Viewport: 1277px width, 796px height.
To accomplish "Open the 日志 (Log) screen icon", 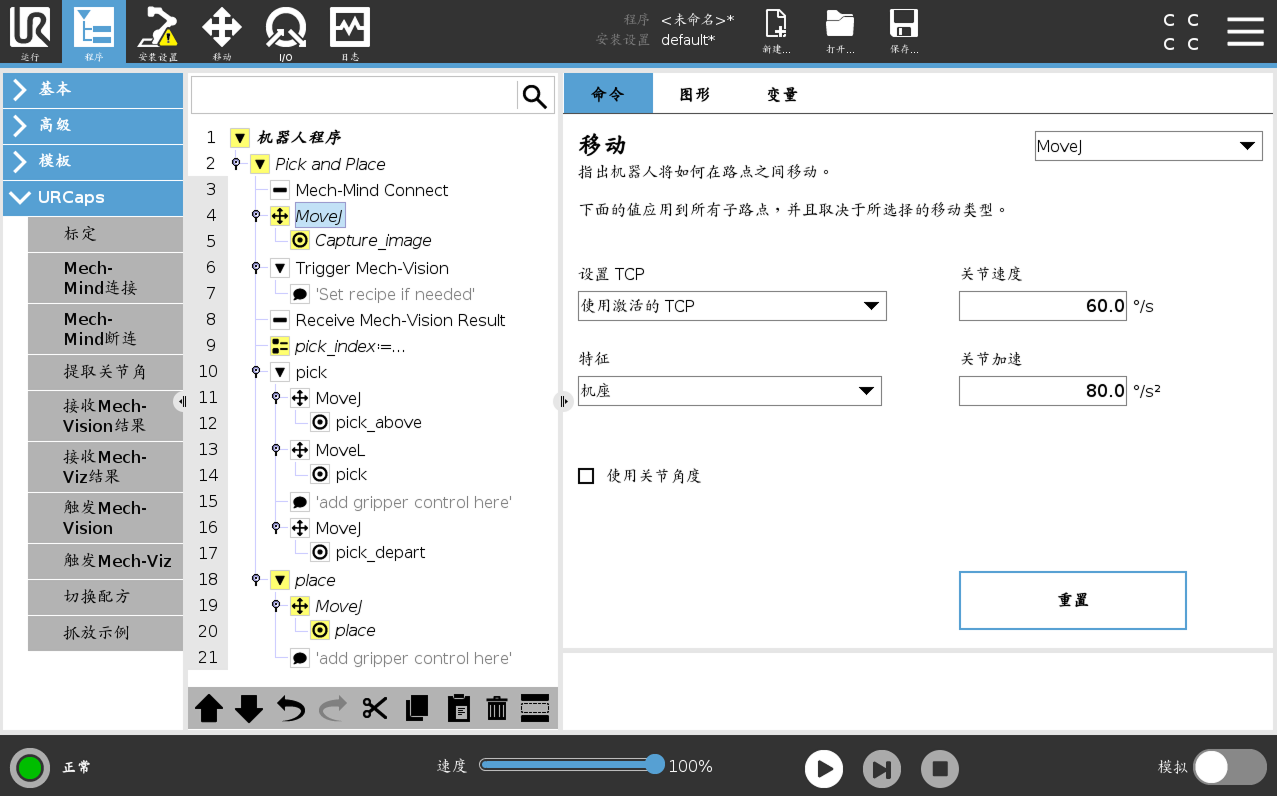I will pos(349,32).
